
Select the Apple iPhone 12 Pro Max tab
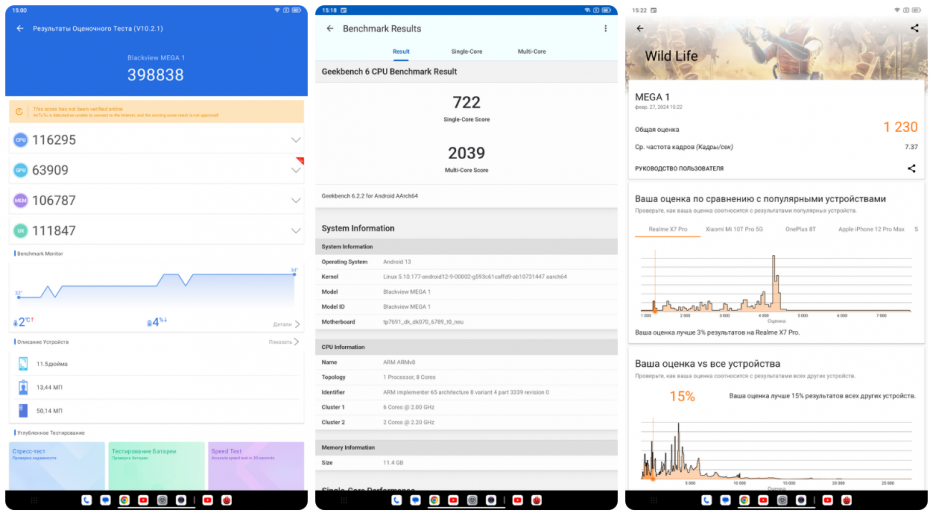[x=871, y=229]
